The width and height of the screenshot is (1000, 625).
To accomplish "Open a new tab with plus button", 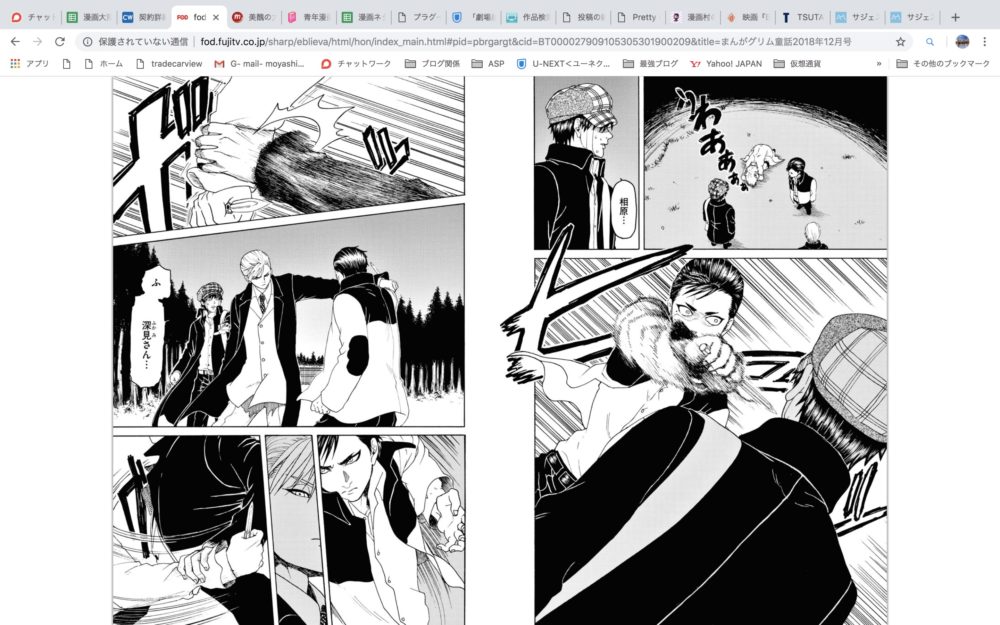I will [955, 17].
